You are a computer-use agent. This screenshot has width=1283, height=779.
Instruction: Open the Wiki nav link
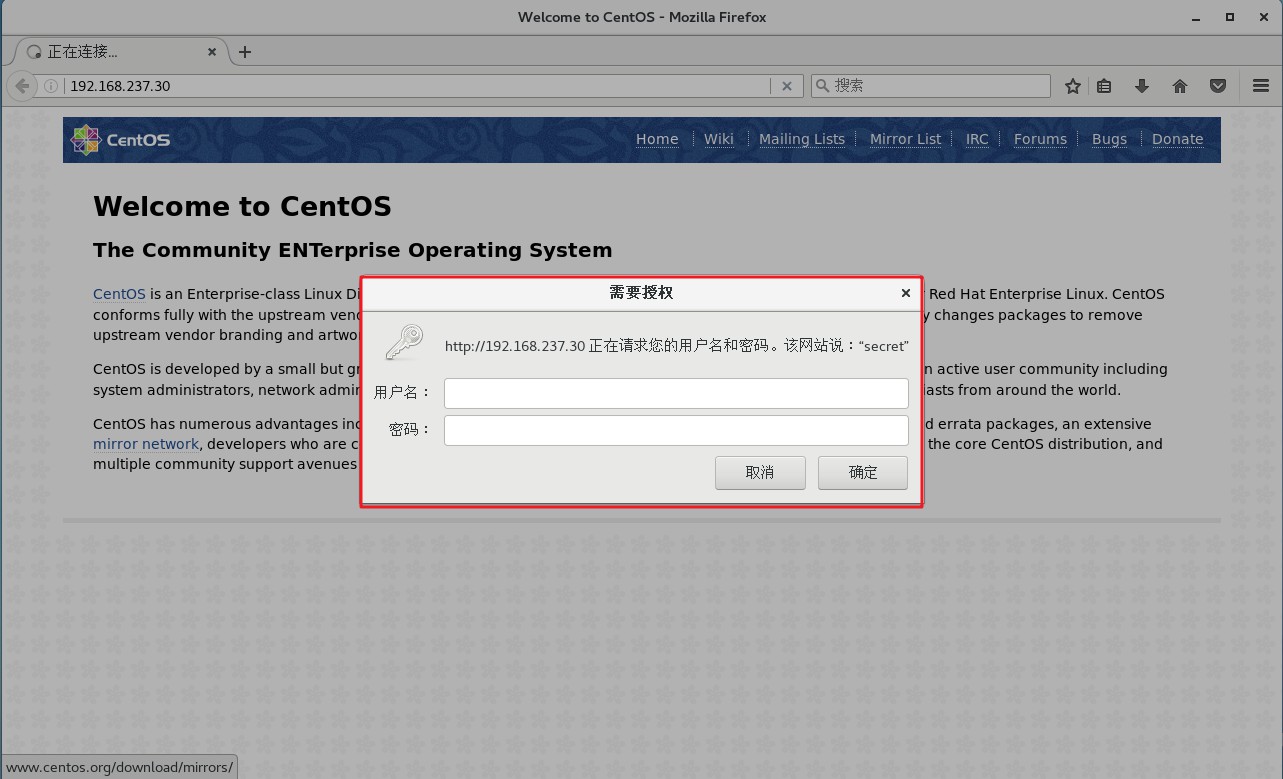719,139
